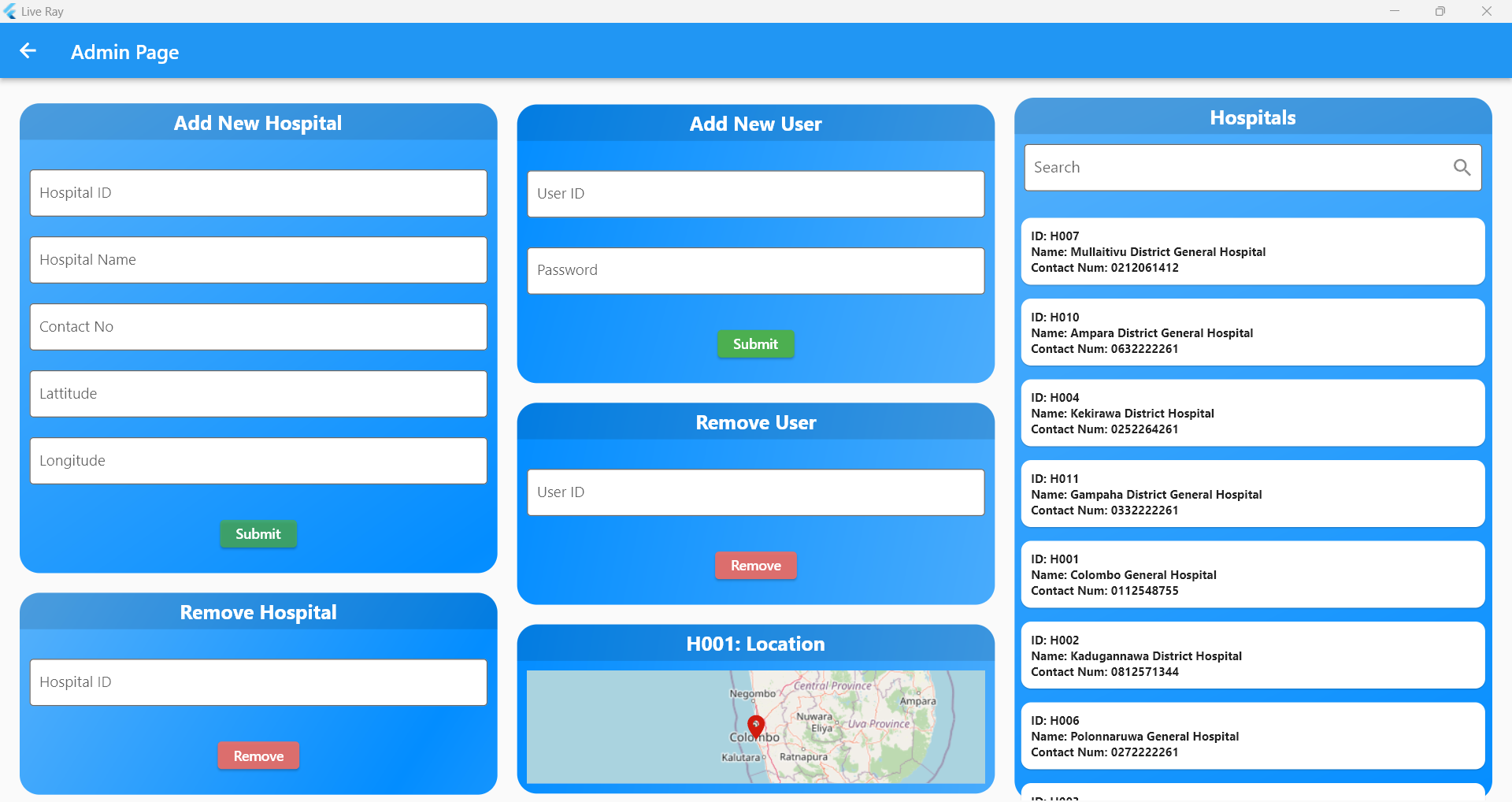Click Remove button in Remove Hospital card
1512x802 pixels.
(258, 756)
